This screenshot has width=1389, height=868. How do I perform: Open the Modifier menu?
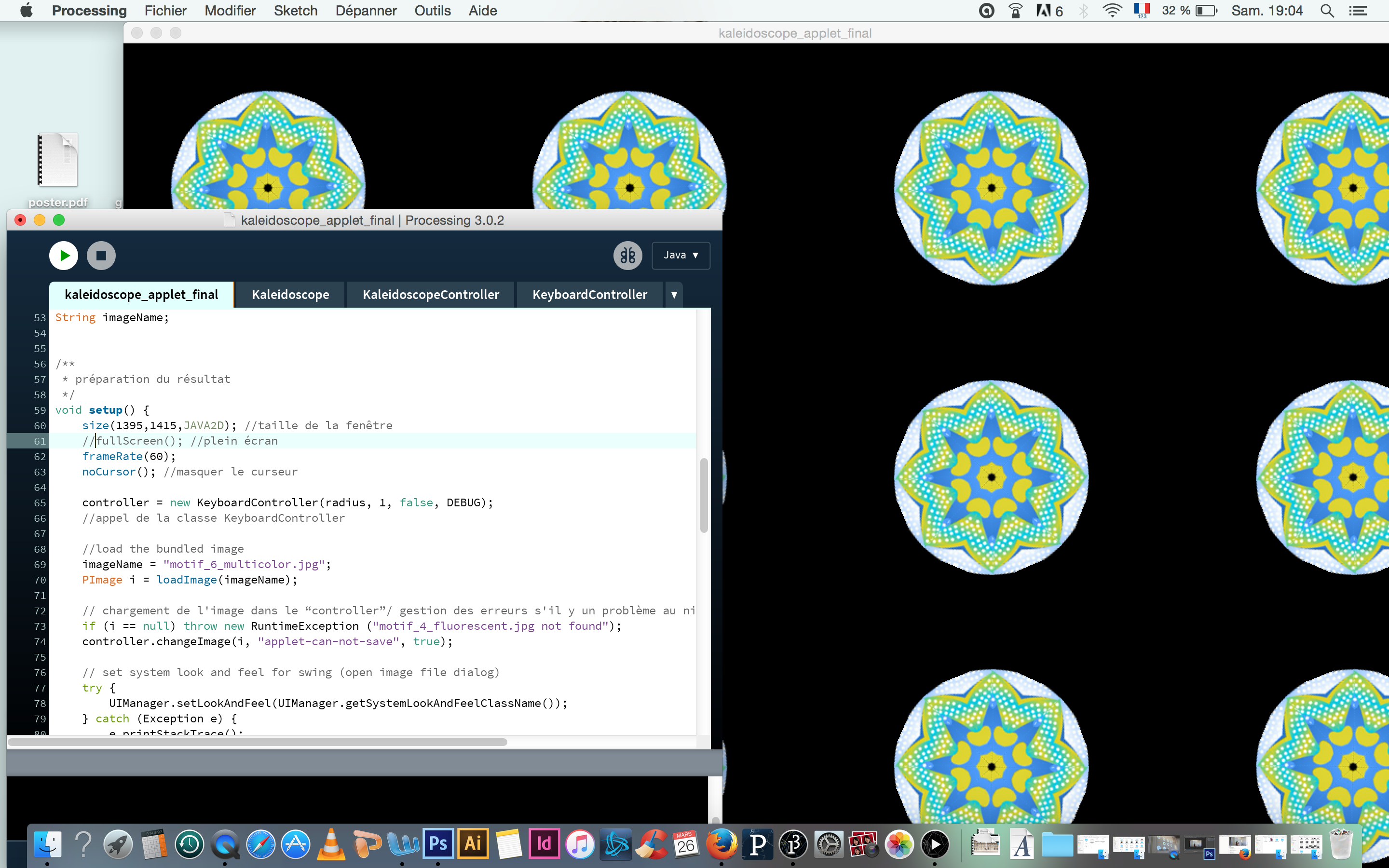230,10
